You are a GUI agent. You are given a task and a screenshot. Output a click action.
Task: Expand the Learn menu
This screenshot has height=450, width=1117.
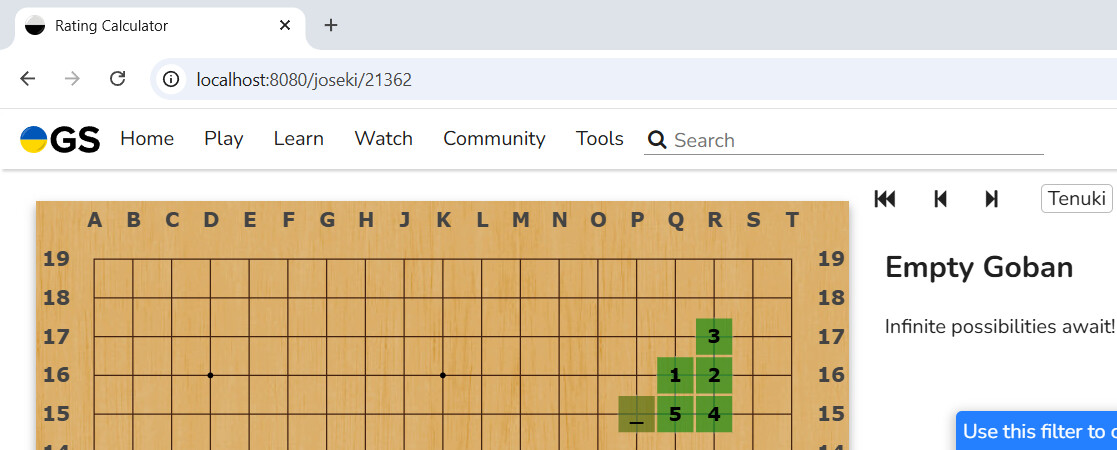point(299,139)
